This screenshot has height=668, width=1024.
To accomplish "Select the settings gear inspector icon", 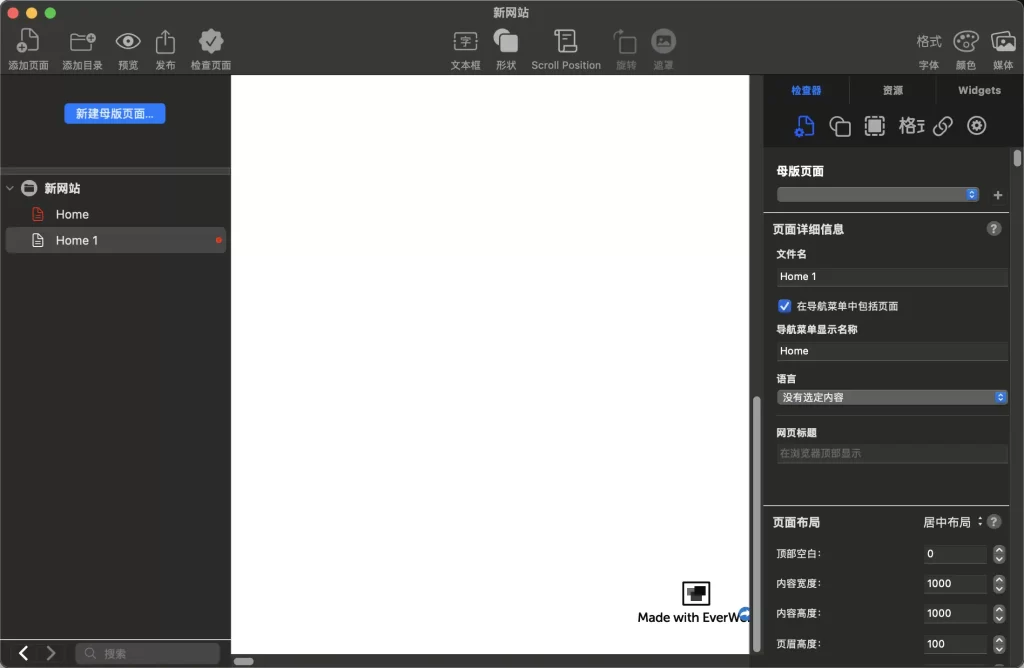I will [x=976, y=125].
